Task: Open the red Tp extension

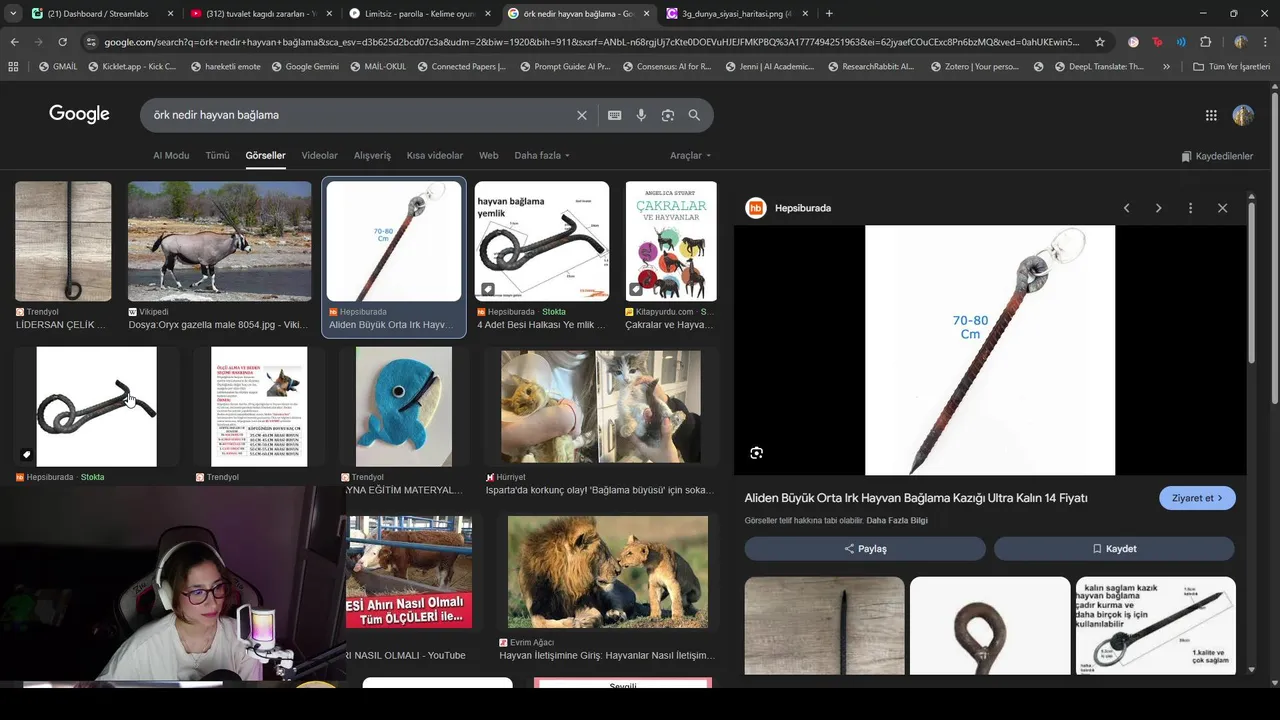Action: coord(1158,42)
